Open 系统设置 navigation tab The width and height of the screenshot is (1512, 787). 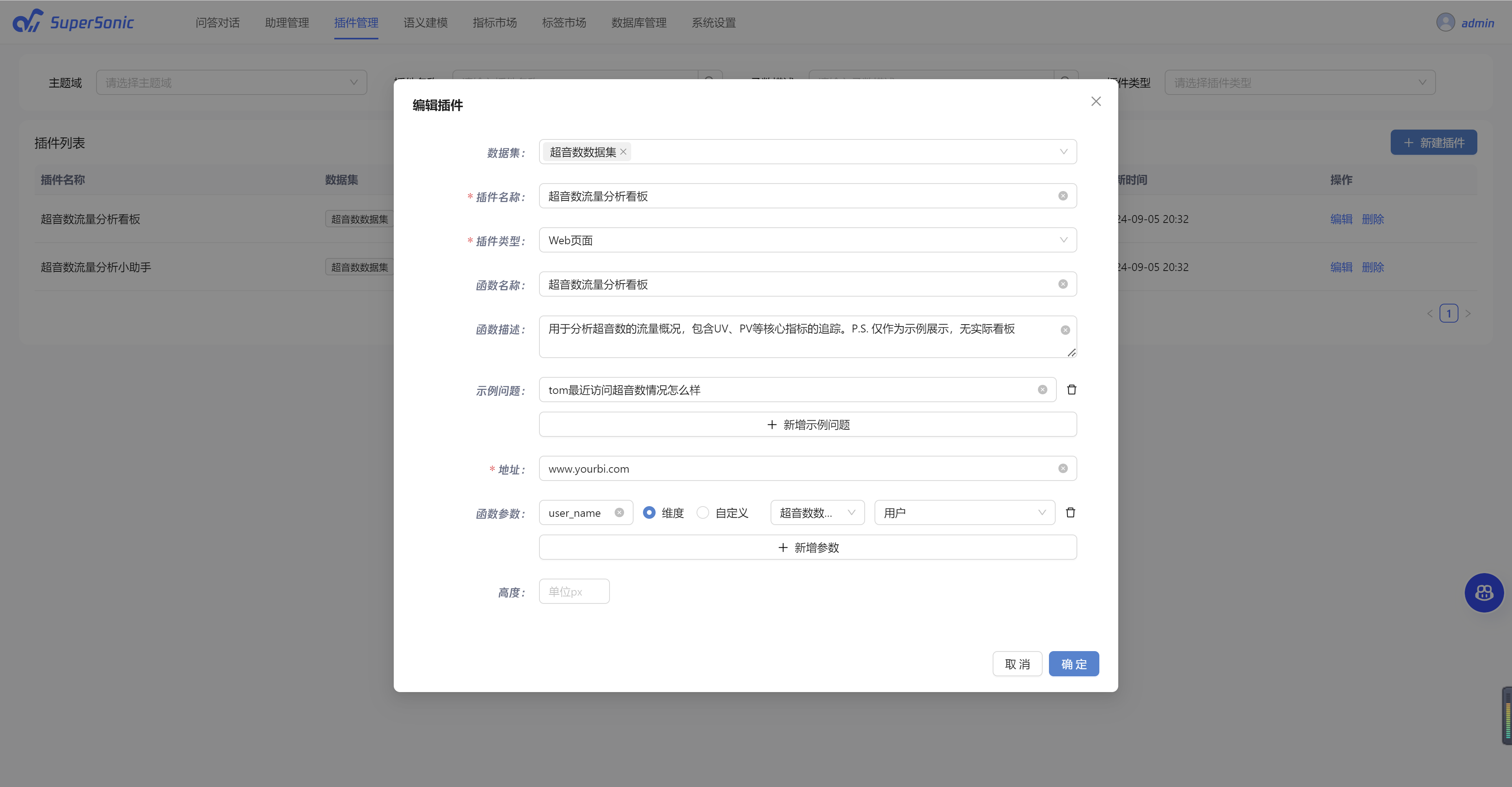[x=713, y=23]
